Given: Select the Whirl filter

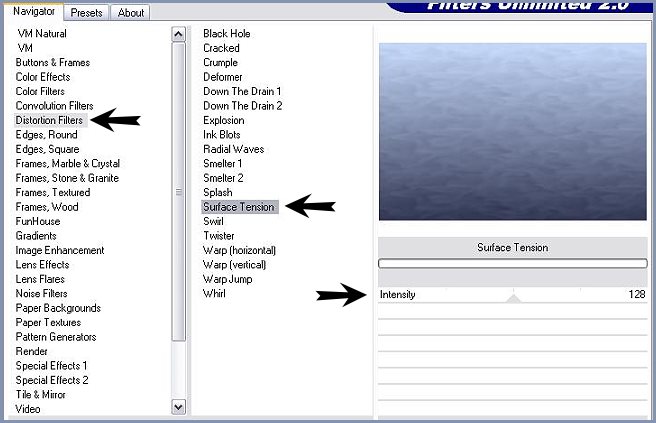Looking at the screenshot, I should [x=214, y=293].
